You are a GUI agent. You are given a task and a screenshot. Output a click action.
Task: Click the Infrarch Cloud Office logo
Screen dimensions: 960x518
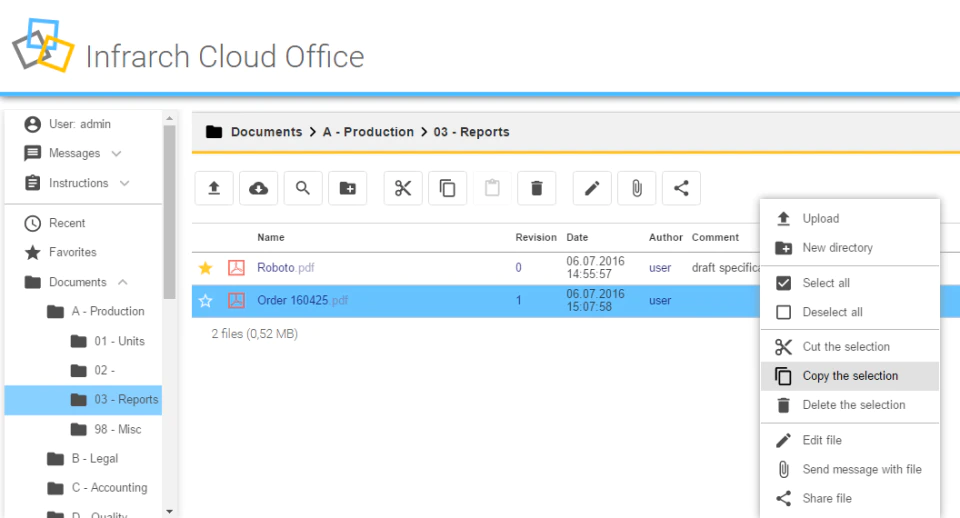[43, 45]
